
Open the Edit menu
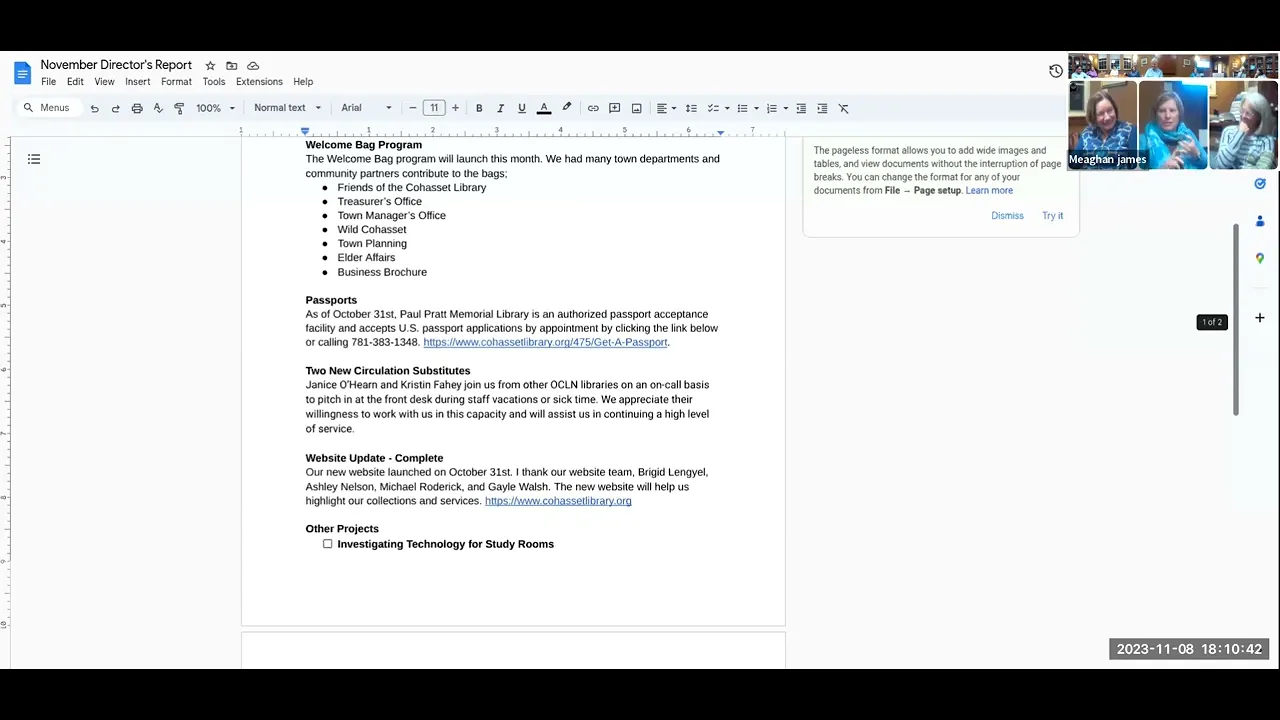tap(75, 82)
